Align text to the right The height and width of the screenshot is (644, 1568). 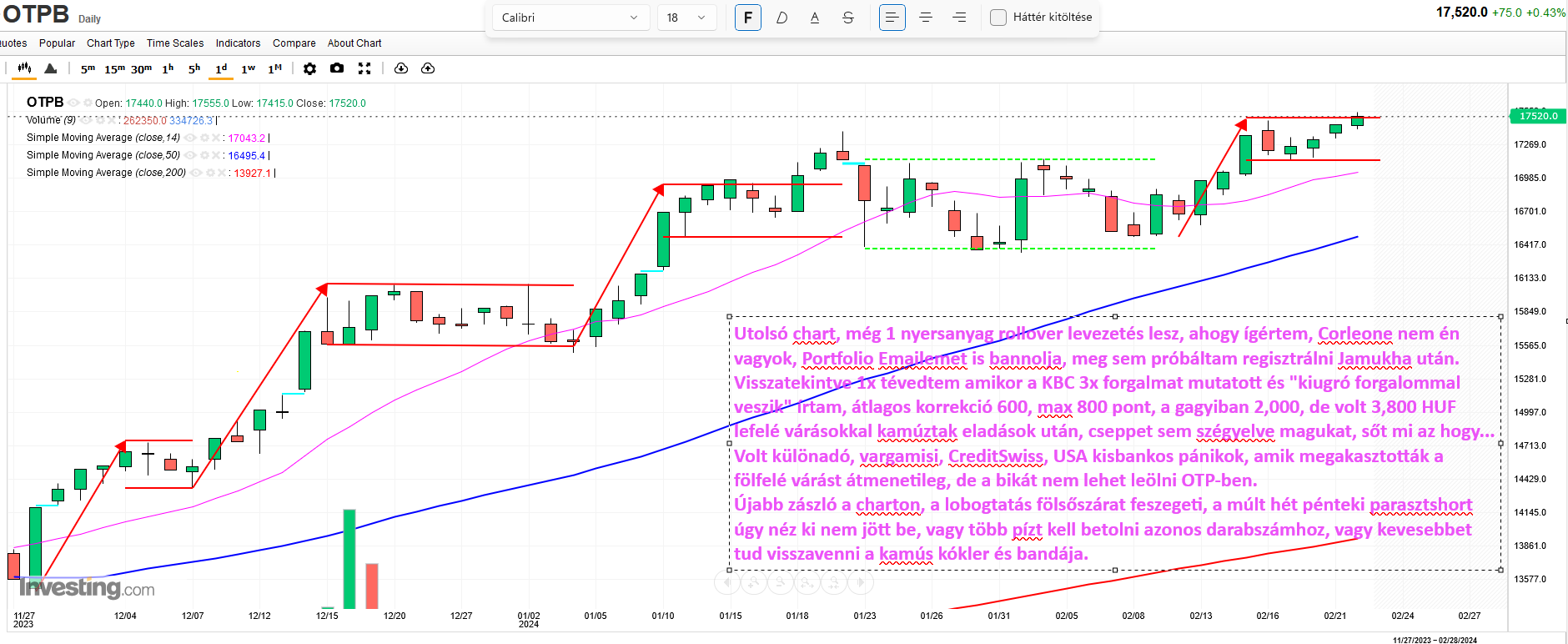(959, 18)
